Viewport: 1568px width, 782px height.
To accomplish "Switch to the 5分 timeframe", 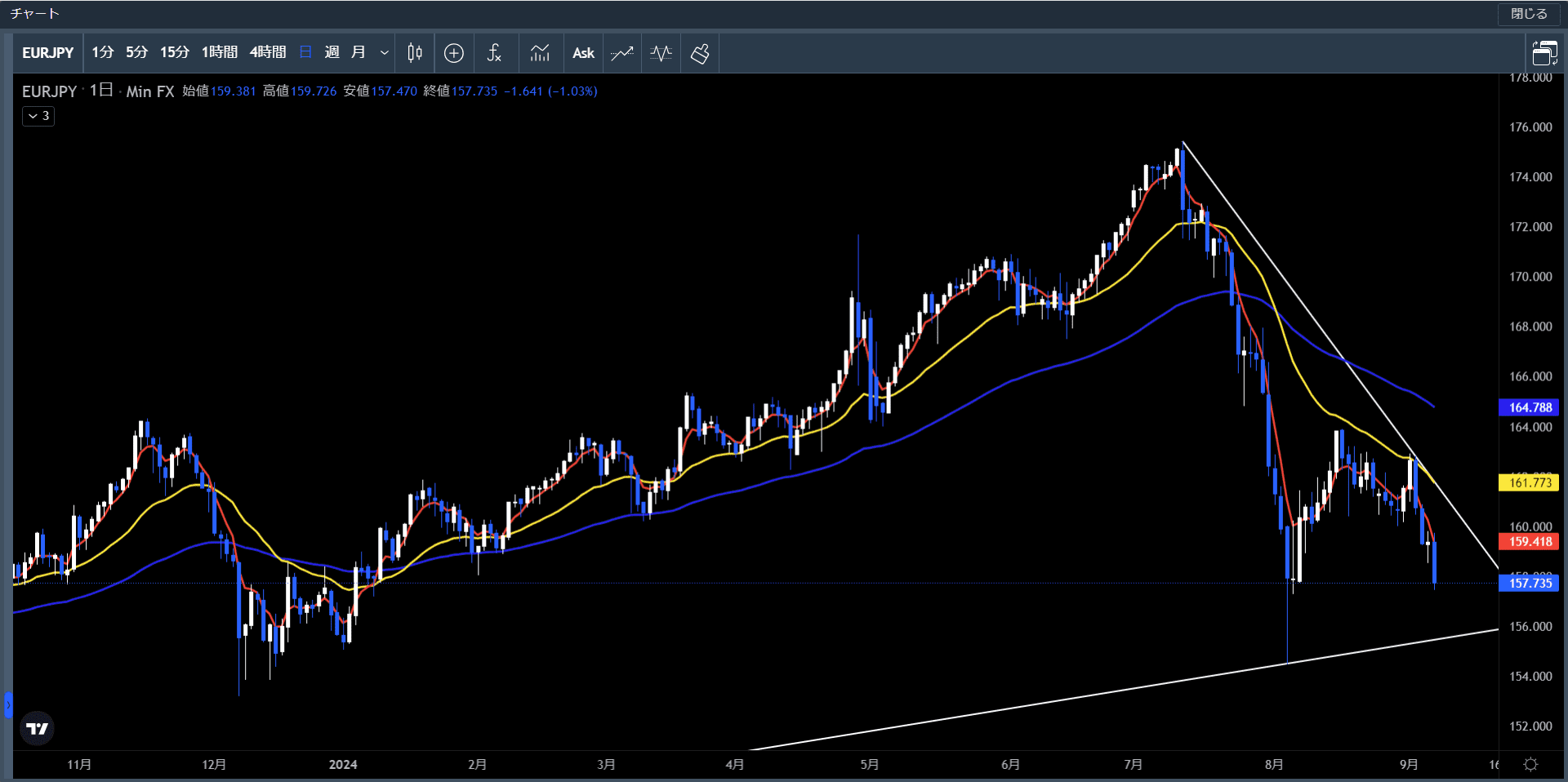I will (x=136, y=53).
